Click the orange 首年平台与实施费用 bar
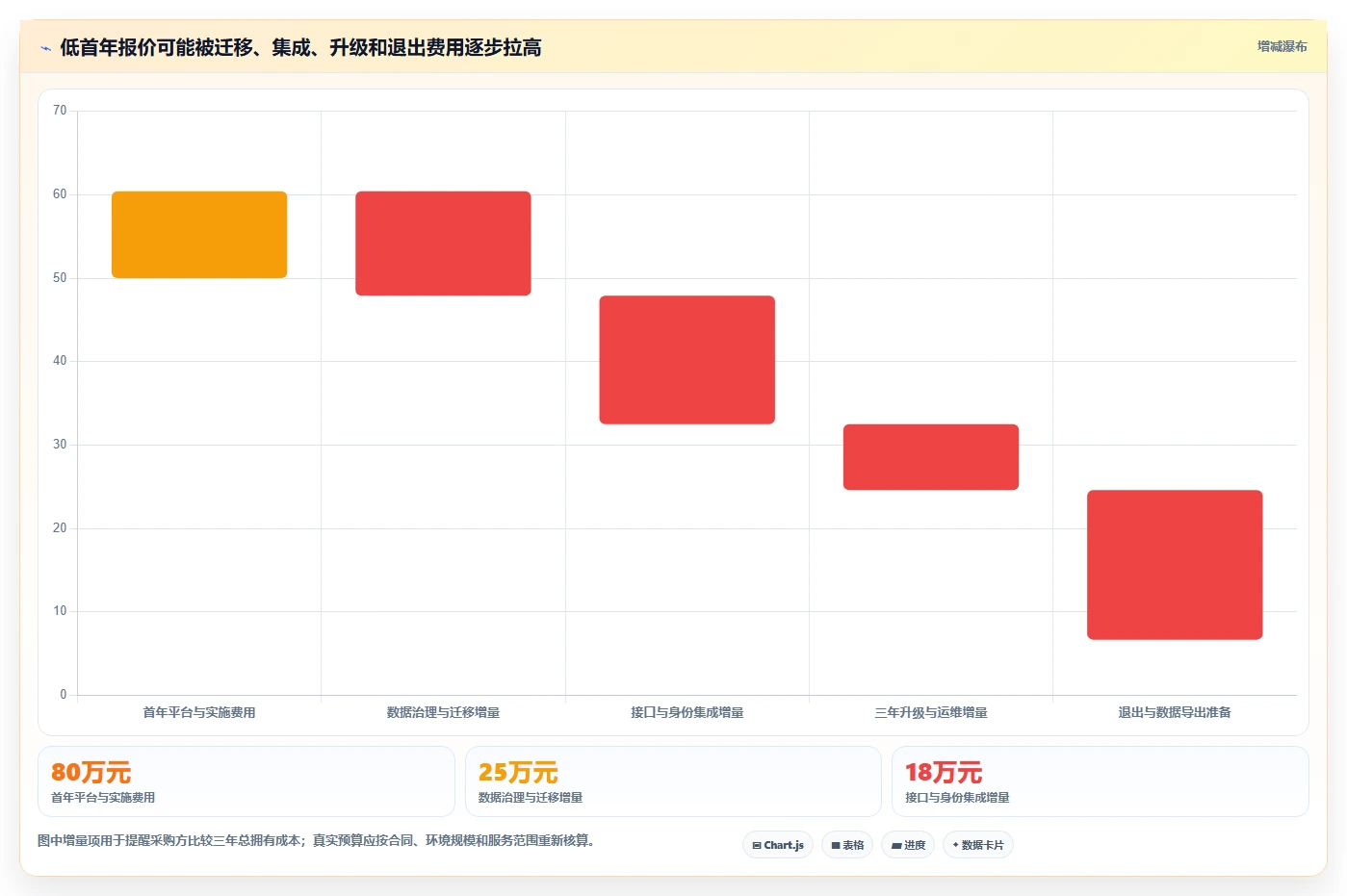1347x896 pixels. (x=199, y=235)
